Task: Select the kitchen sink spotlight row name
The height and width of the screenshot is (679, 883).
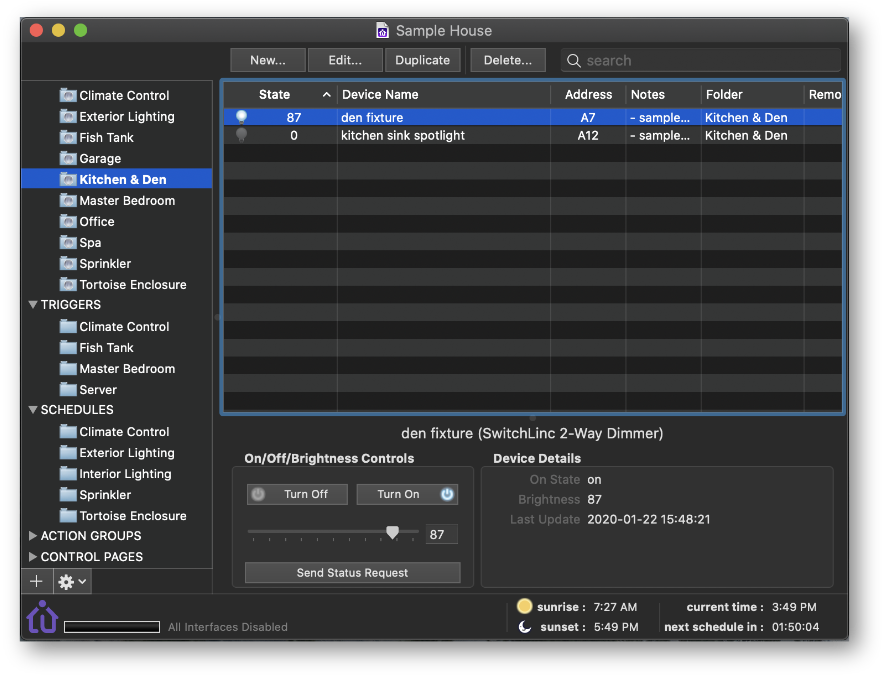Action: pos(403,135)
